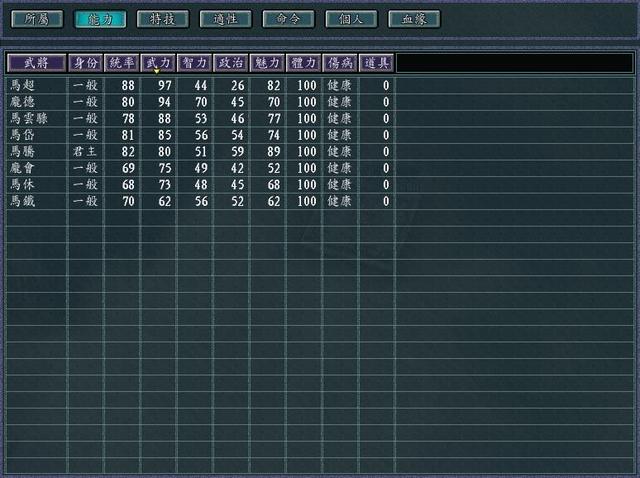Sort by the 傷病 column header

coord(340,63)
